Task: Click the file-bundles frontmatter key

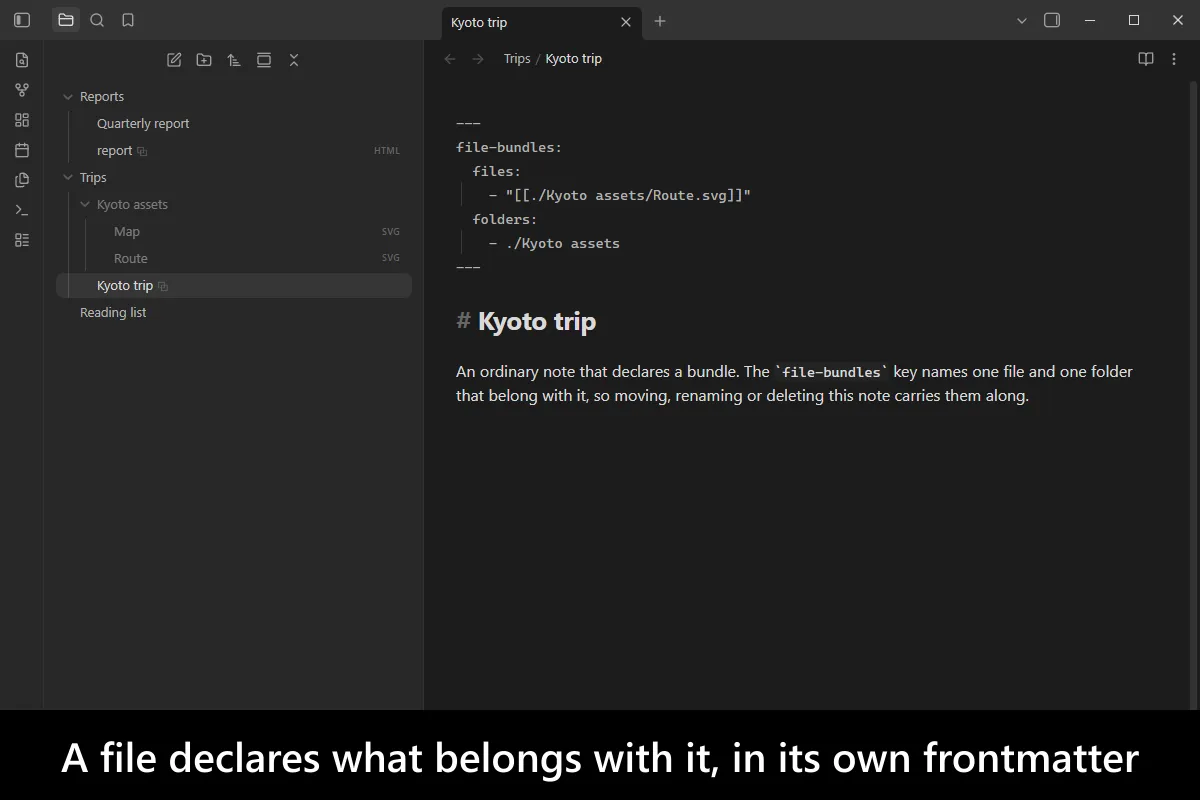Action: [509, 147]
